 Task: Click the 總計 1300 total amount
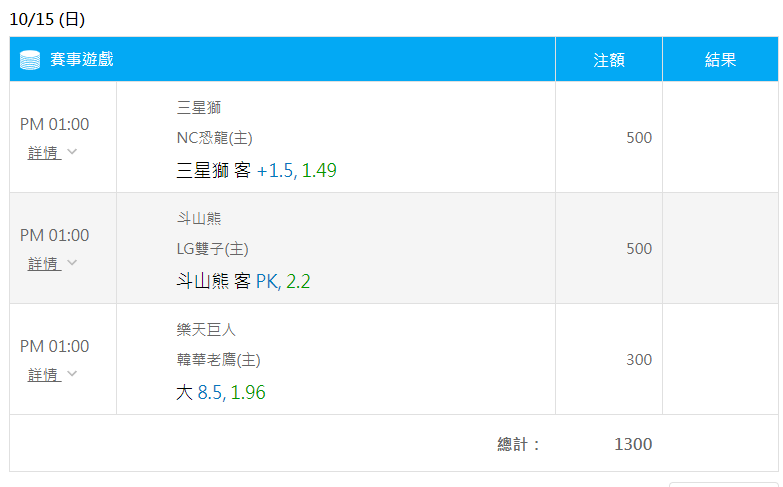pyautogui.click(x=633, y=444)
